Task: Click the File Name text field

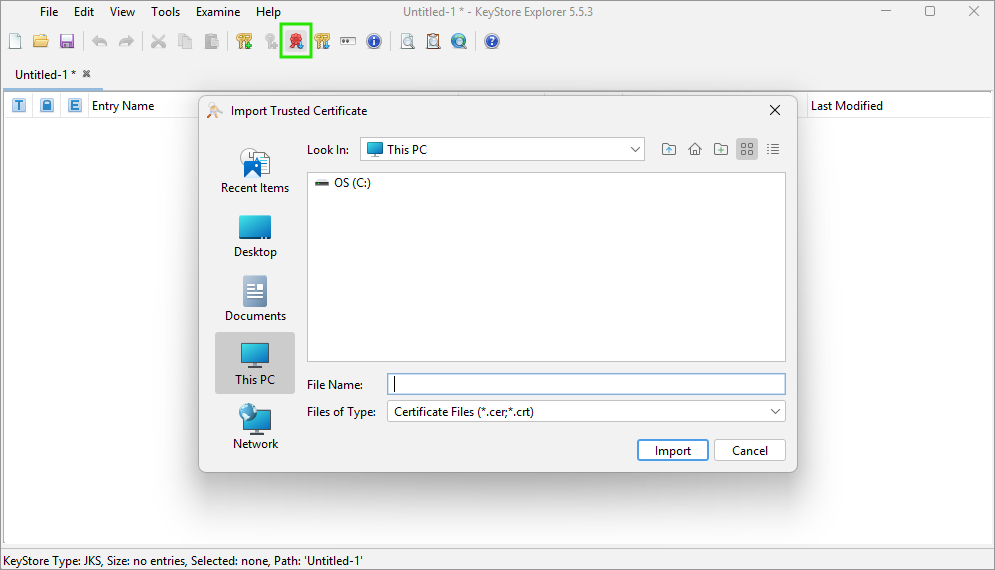Action: click(586, 384)
